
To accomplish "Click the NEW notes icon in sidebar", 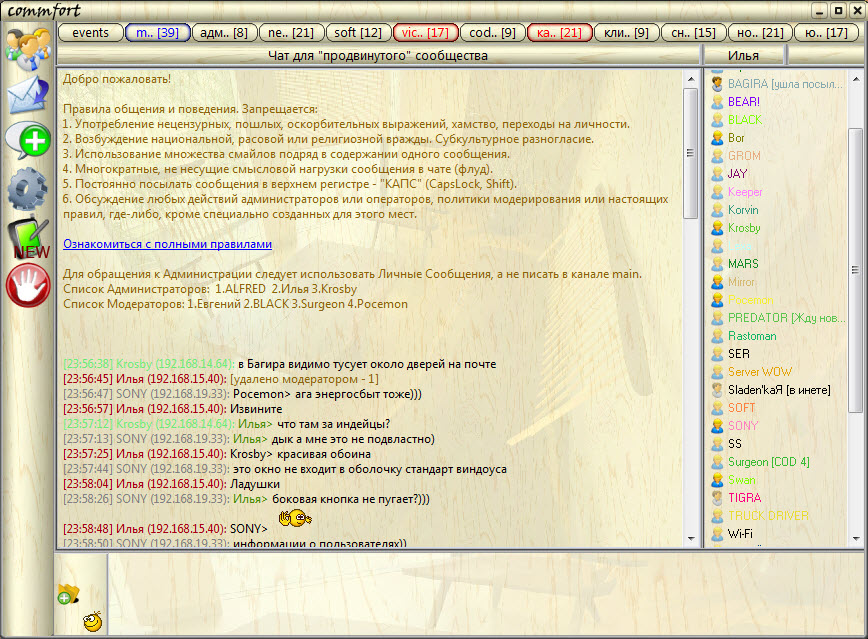I will pos(27,237).
